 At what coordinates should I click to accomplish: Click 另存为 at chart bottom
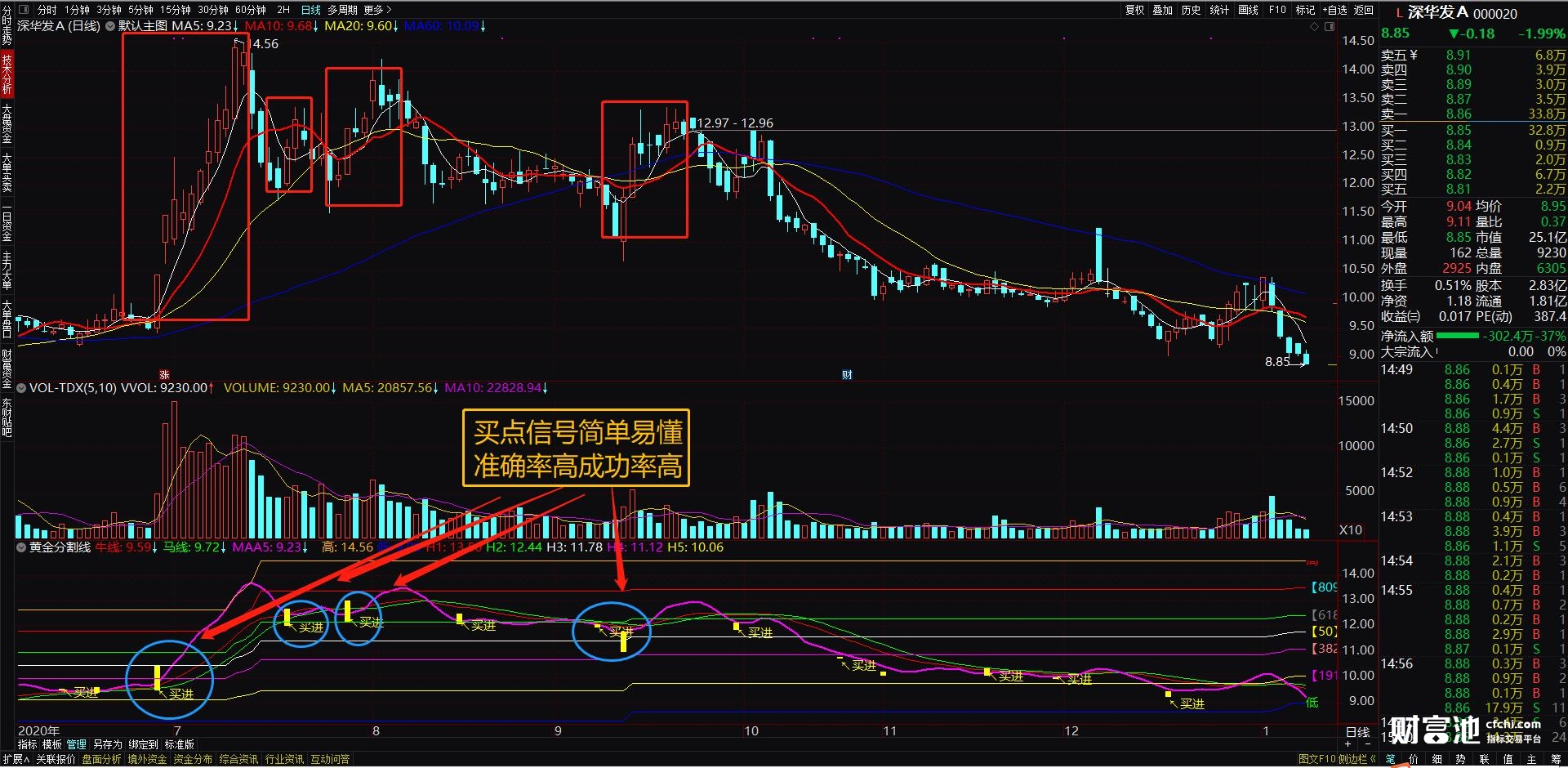pos(107,744)
